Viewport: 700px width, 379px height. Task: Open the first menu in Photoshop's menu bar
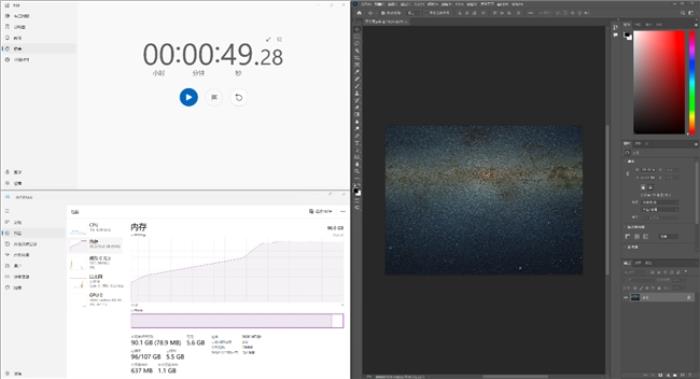pyautogui.click(x=367, y=4)
